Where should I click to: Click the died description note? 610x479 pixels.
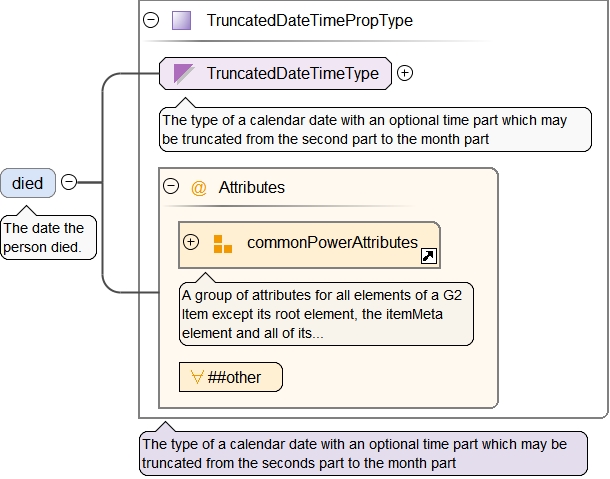(x=48, y=236)
